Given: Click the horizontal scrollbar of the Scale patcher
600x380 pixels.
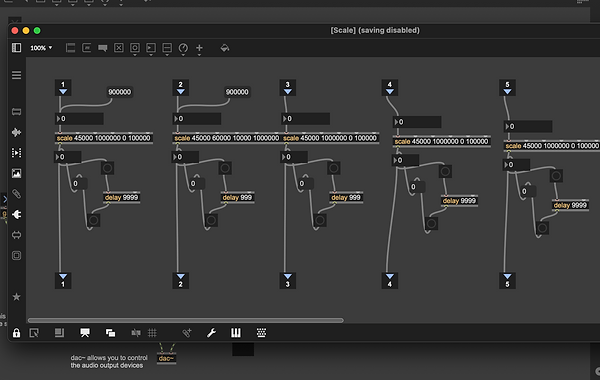Looking at the screenshot, I should [186, 320].
